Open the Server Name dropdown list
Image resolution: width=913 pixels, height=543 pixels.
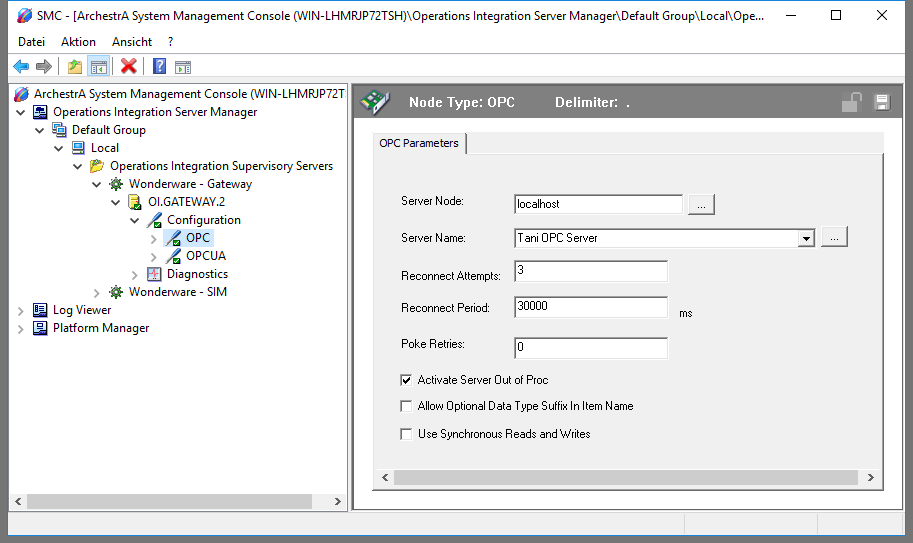(x=806, y=238)
